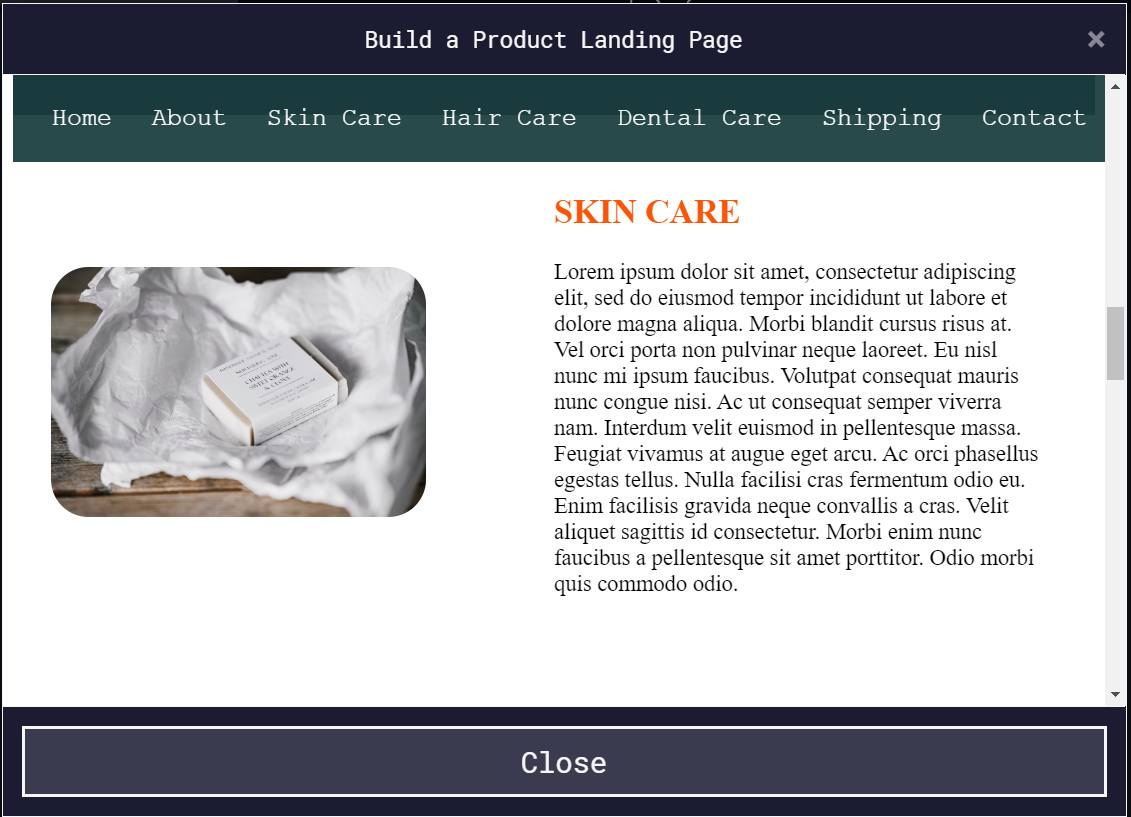The height and width of the screenshot is (817, 1131).
Task: Click the soap product photo
Action: click(x=238, y=392)
